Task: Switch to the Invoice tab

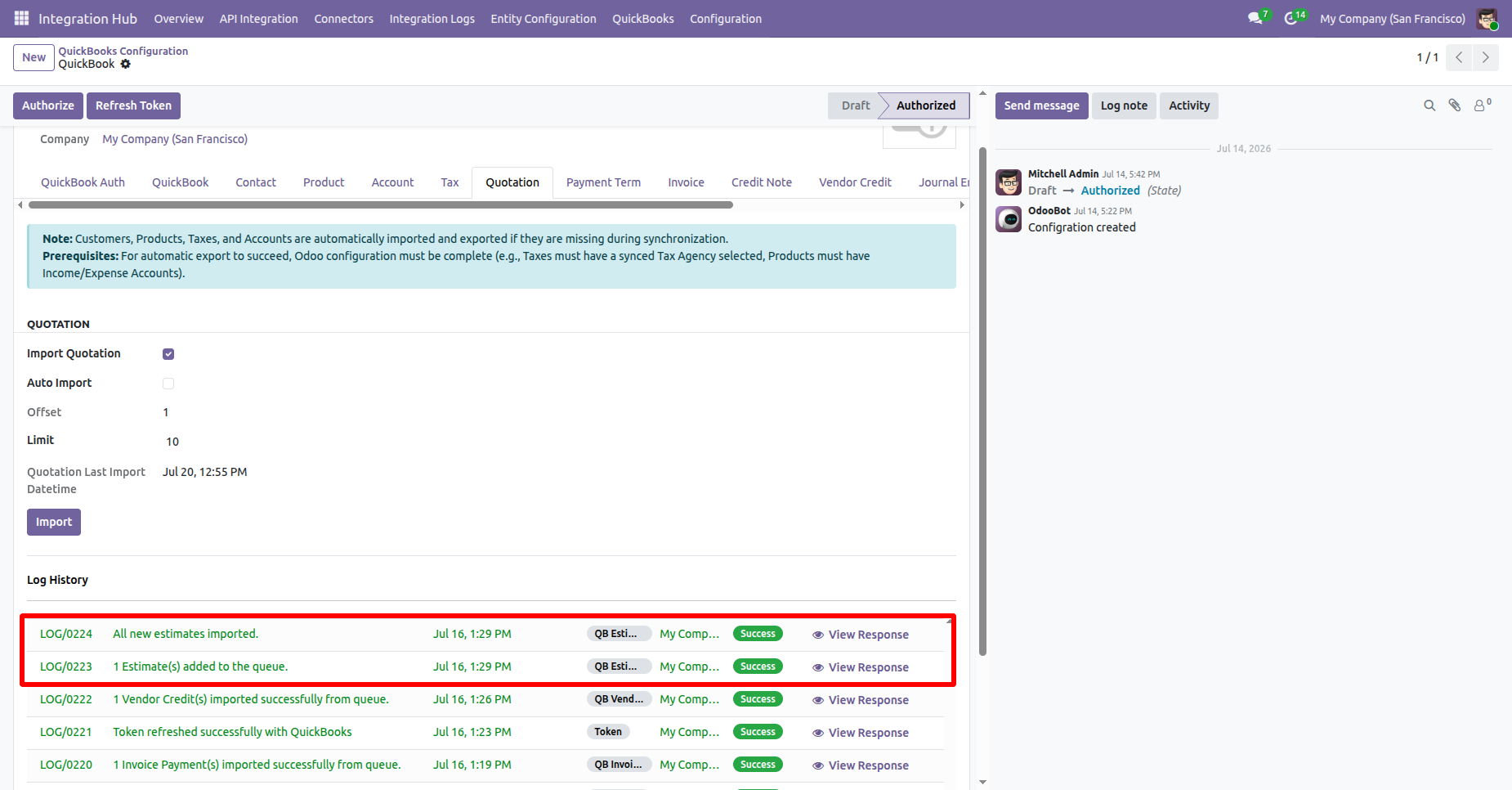Action: [686, 182]
